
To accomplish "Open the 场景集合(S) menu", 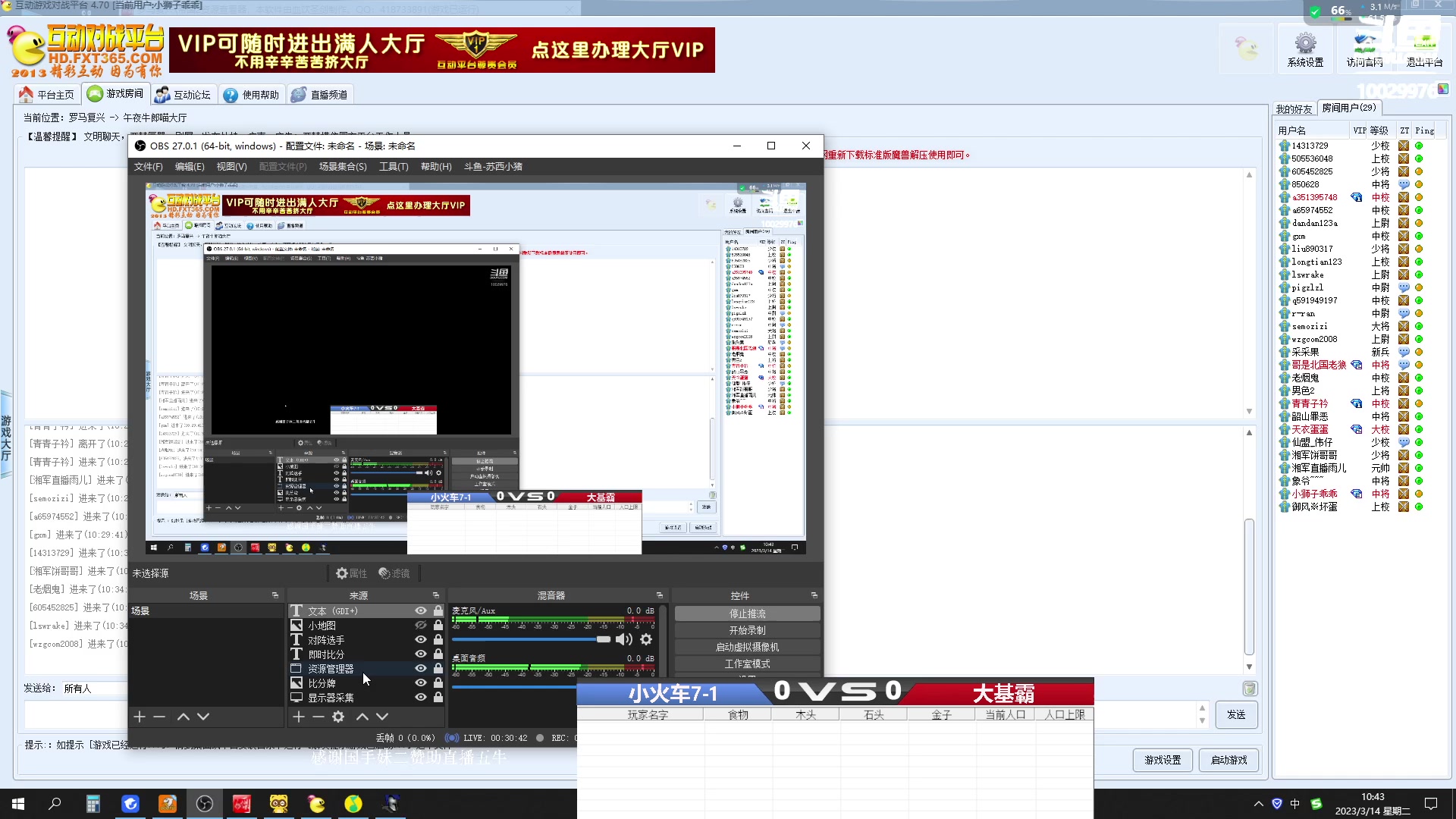I will pos(343,167).
